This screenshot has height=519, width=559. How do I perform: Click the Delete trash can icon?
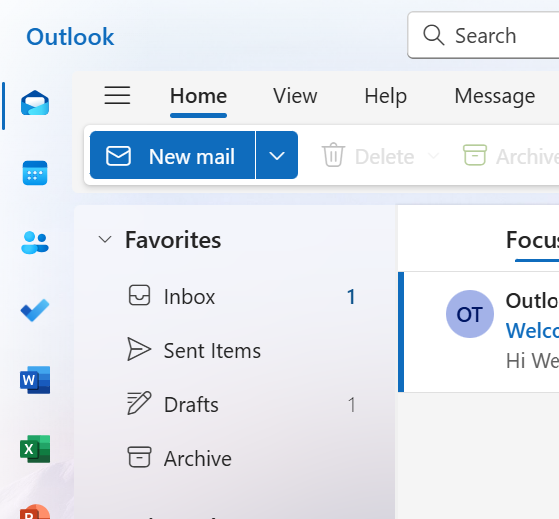point(333,155)
